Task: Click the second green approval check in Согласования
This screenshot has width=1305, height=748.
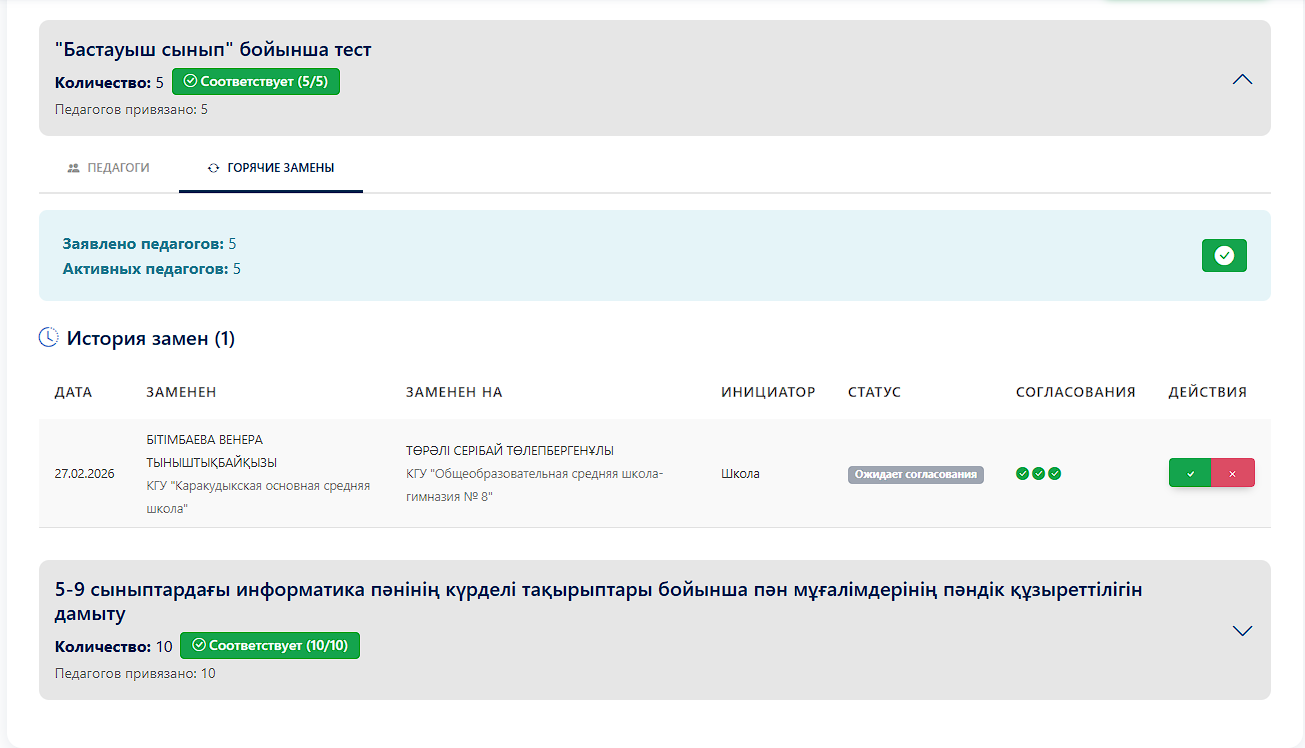Action: click(1039, 473)
